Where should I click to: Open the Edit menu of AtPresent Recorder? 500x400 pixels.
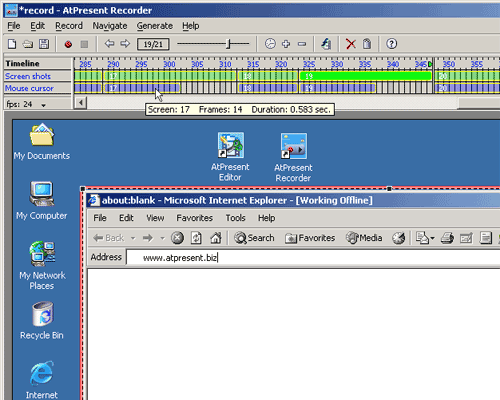tap(37, 26)
